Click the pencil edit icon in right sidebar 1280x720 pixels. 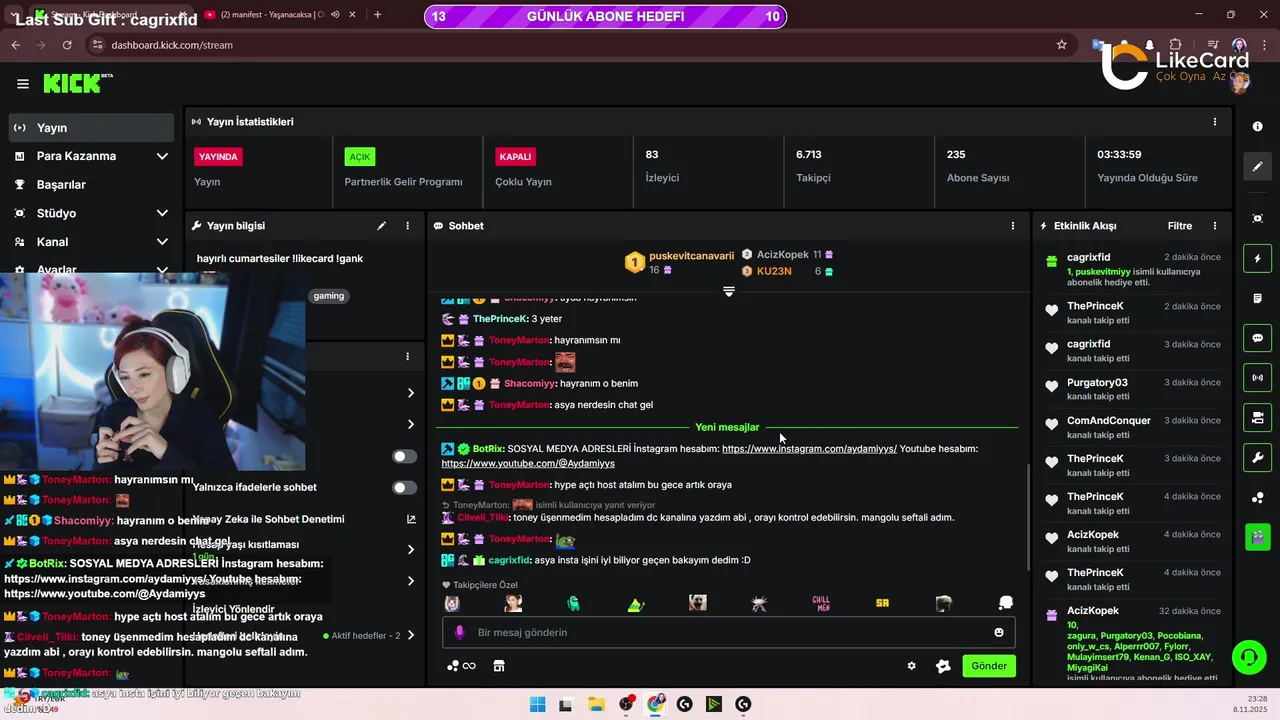click(1257, 166)
